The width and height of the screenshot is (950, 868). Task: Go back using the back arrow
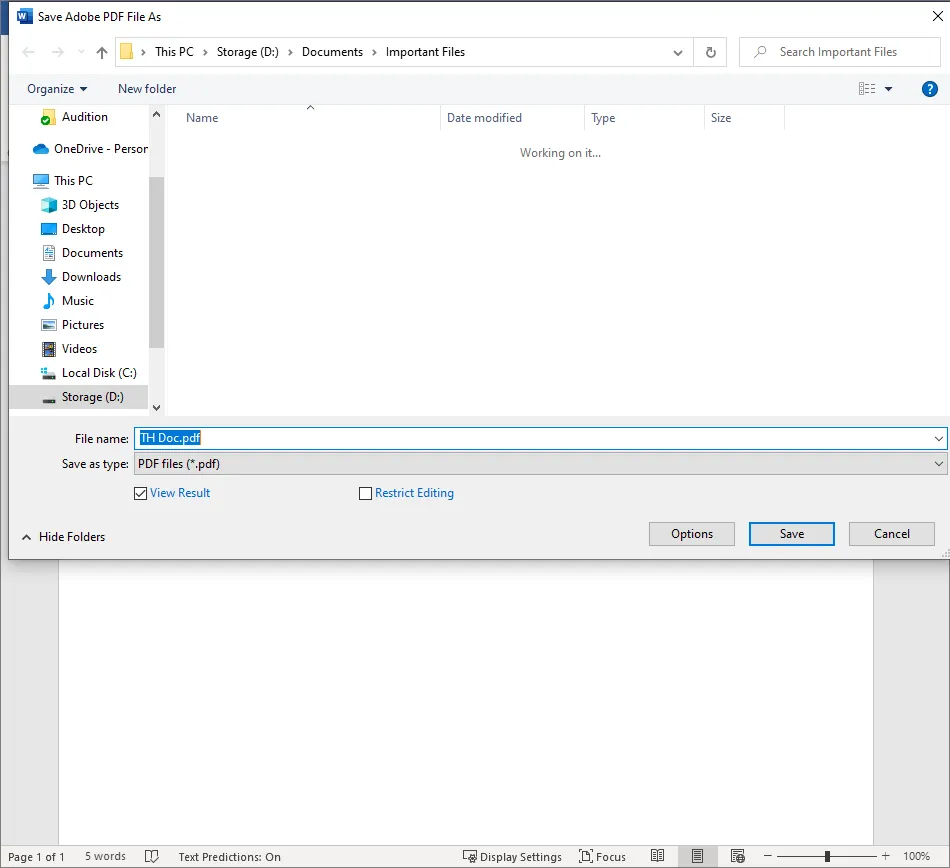28,52
